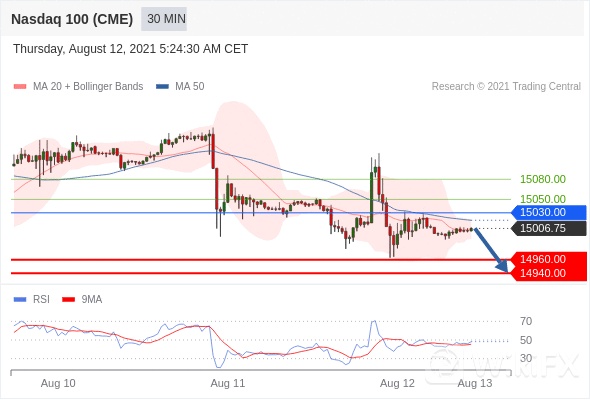Click the black 15006.75 current price tag

(549, 228)
